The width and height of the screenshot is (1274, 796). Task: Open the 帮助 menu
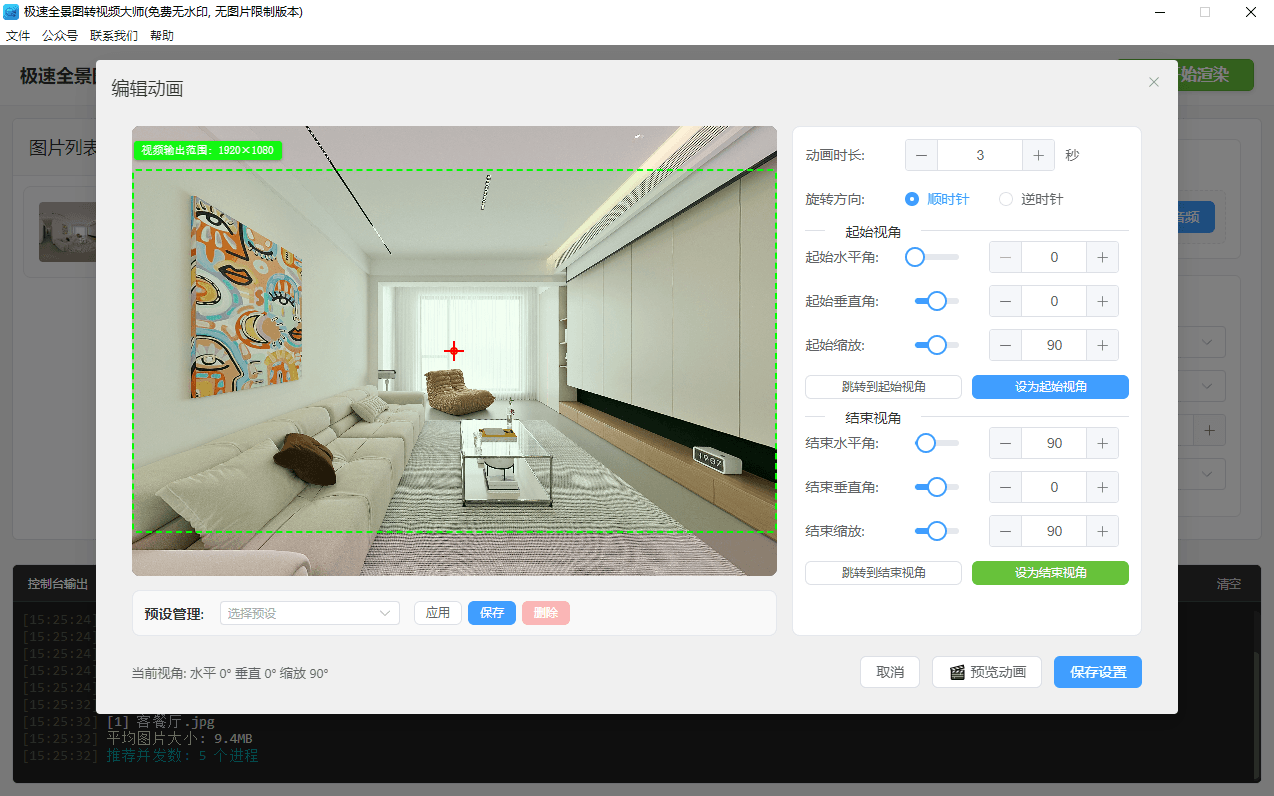point(161,35)
